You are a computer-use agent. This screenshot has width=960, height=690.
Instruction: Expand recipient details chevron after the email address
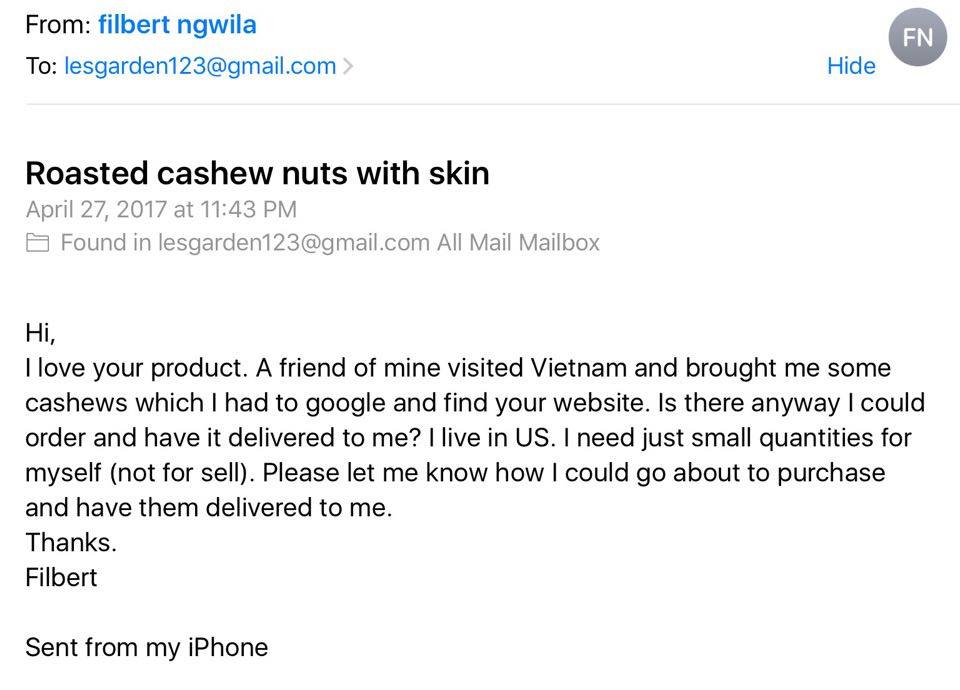(348, 66)
